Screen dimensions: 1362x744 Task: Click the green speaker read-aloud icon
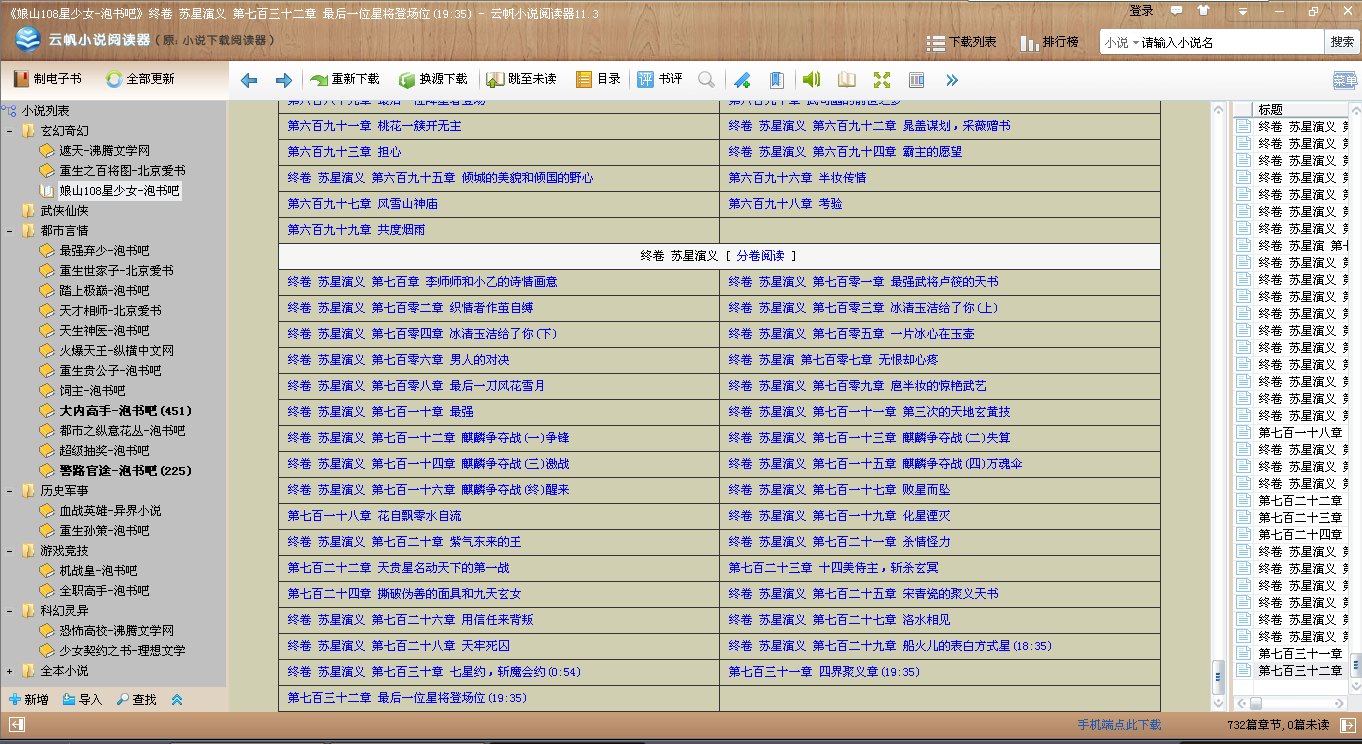point(811,80)
